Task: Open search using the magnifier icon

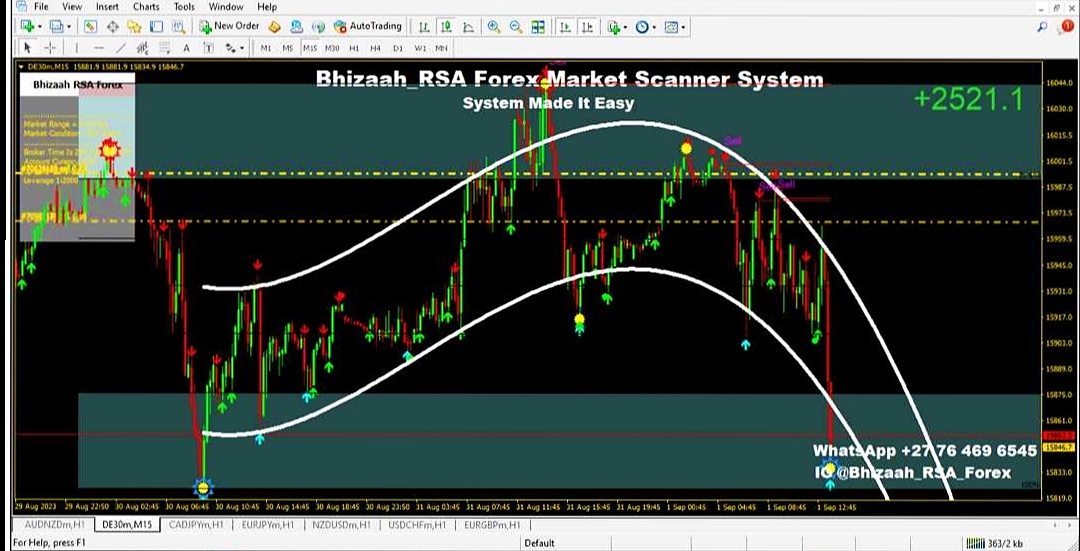Action: click(1042, 27)
